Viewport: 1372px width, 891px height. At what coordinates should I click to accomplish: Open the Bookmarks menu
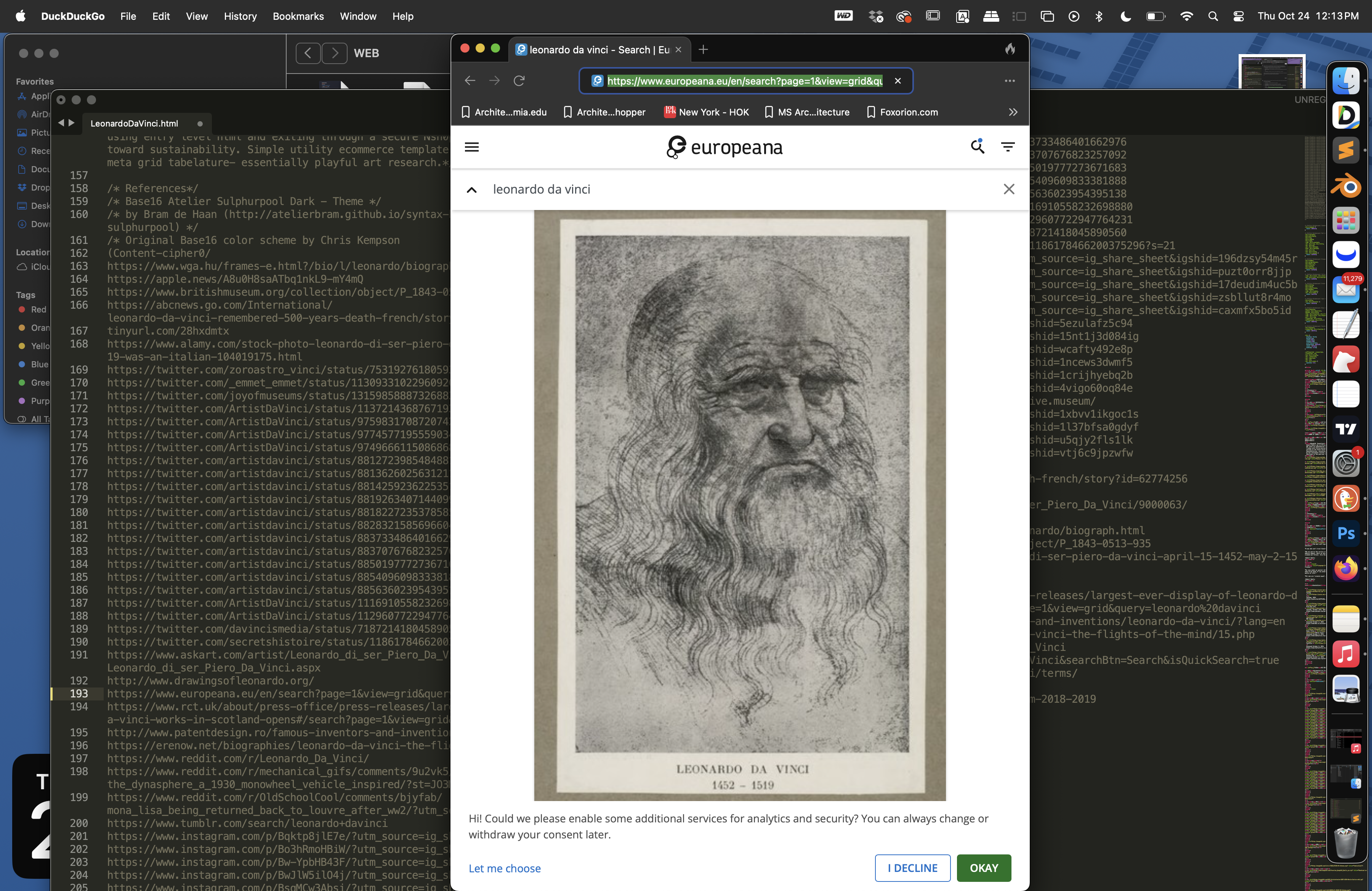tap(298, 16)
